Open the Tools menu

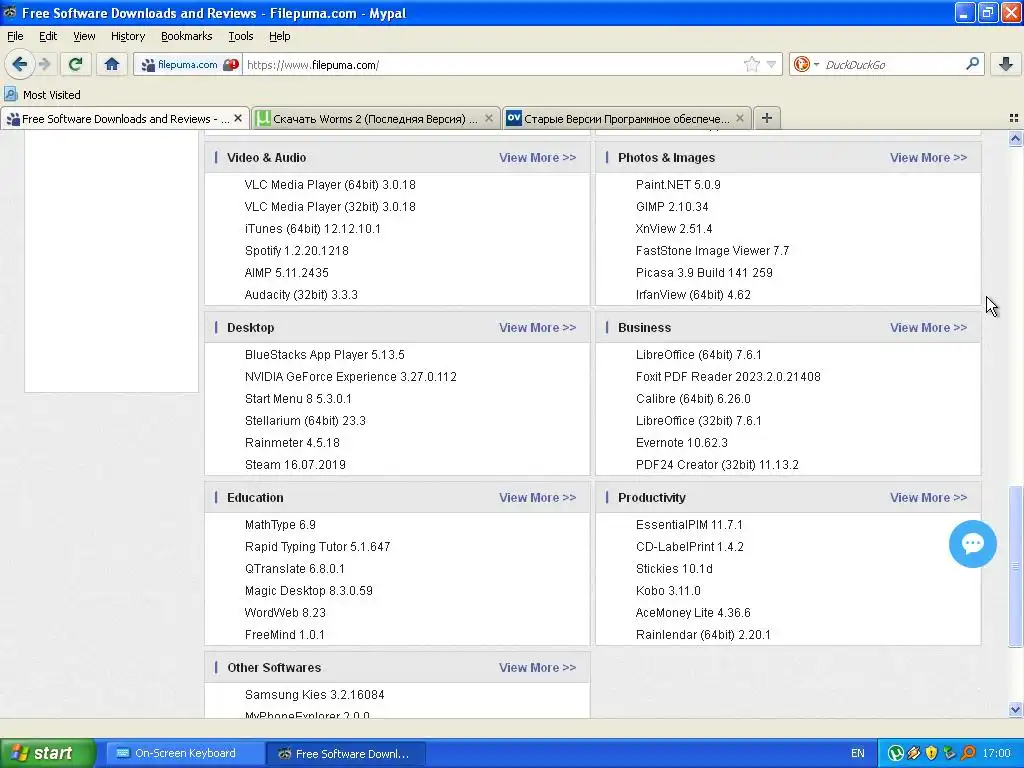point(240,36)
